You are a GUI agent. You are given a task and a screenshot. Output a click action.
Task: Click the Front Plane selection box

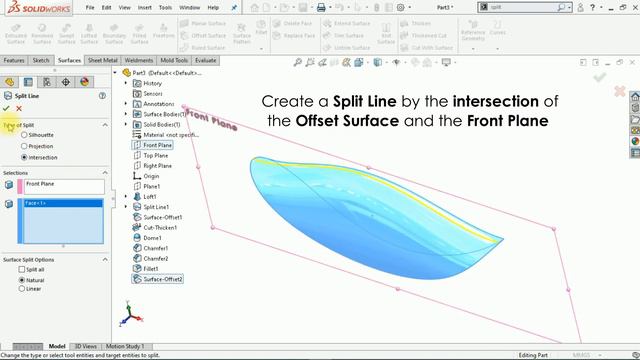point(64,187)
